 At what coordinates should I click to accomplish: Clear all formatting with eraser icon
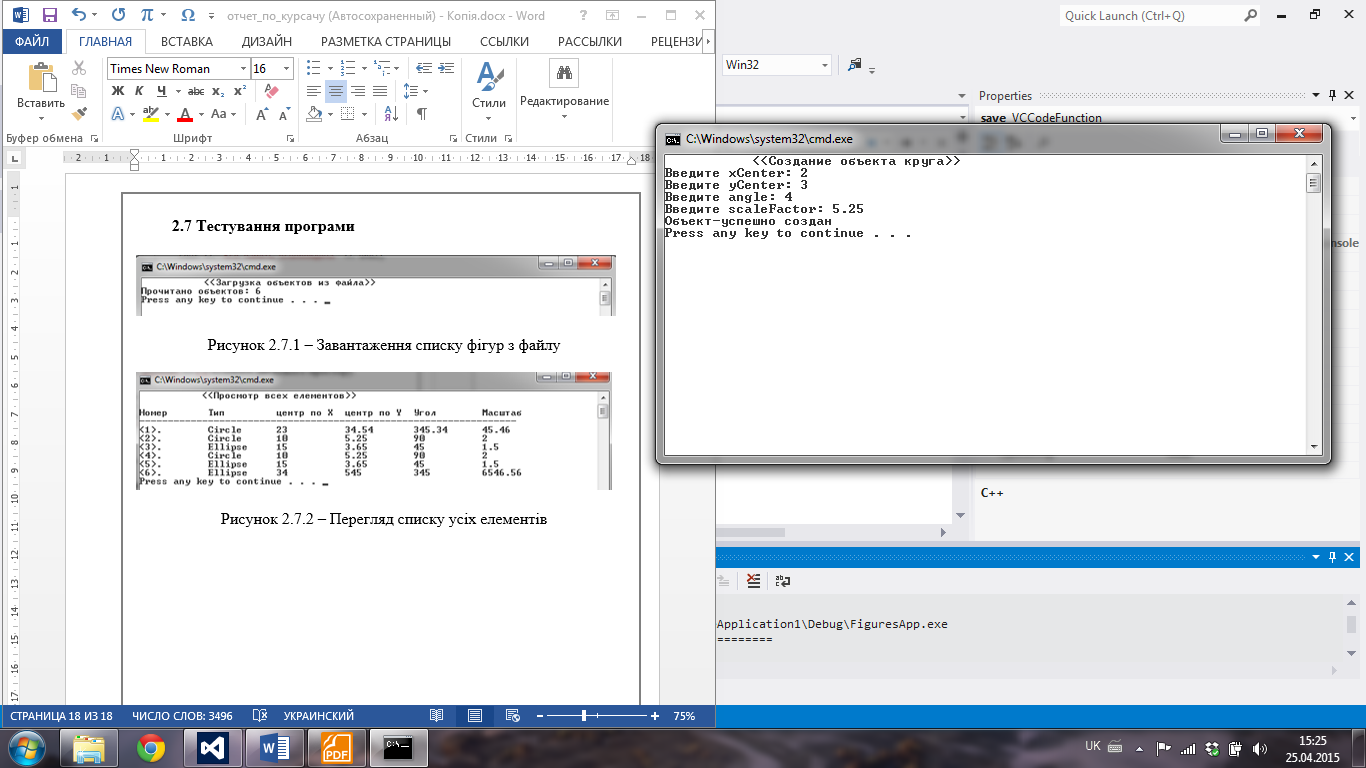pos(271,91)
